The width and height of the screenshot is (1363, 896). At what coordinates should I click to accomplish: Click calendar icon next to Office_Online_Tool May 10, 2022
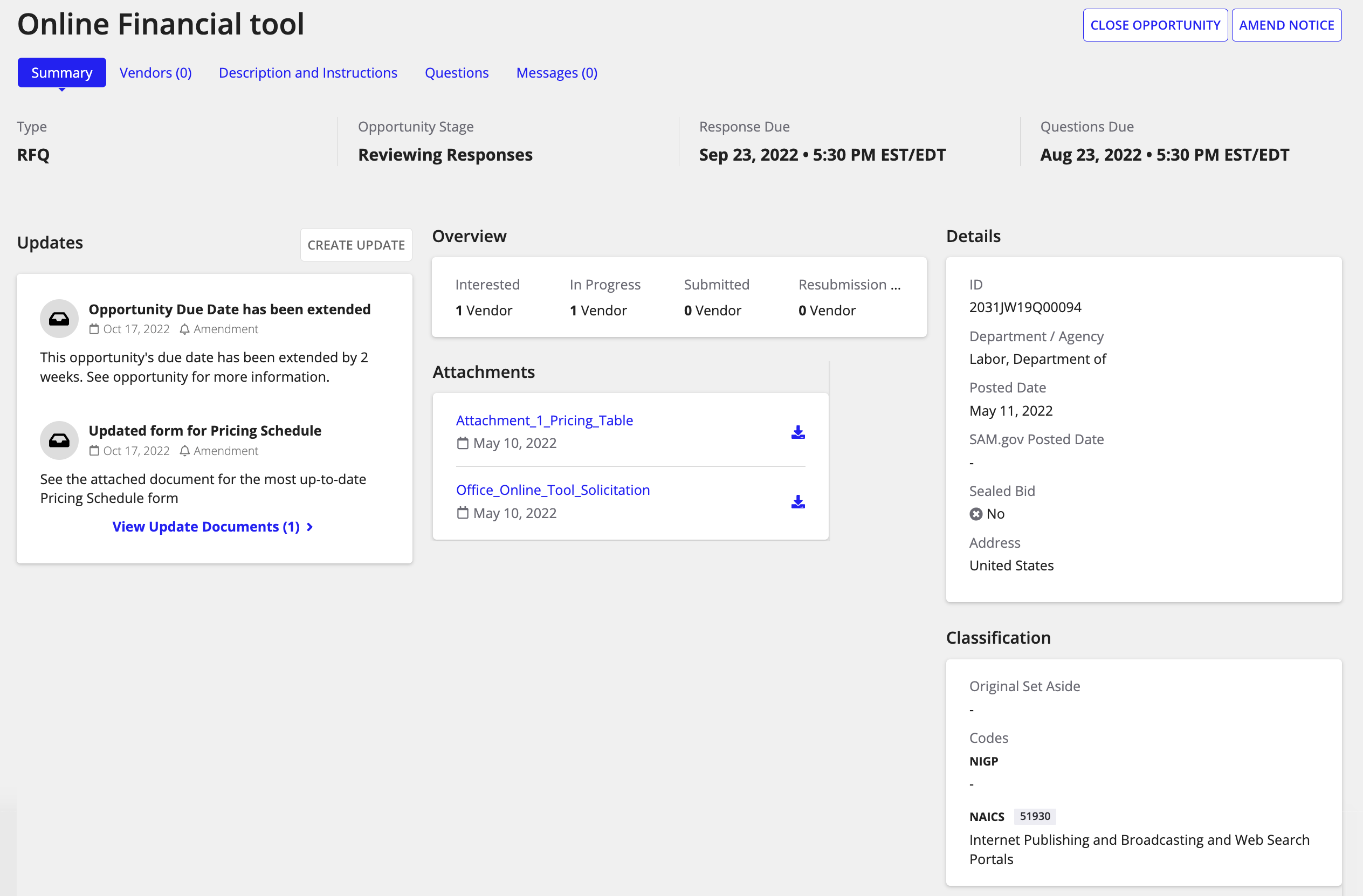tap(462, 513)
